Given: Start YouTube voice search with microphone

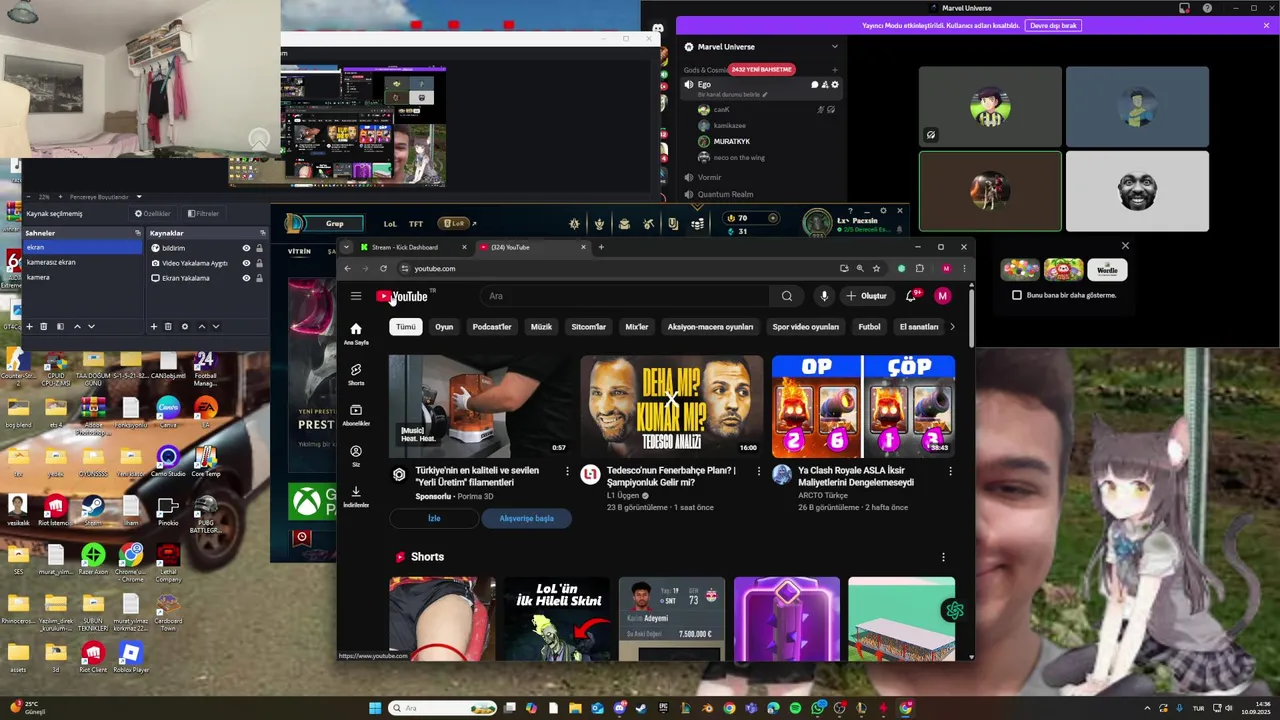Looking at the screenshot, I should pyautogui.click(x=824, y=296).
